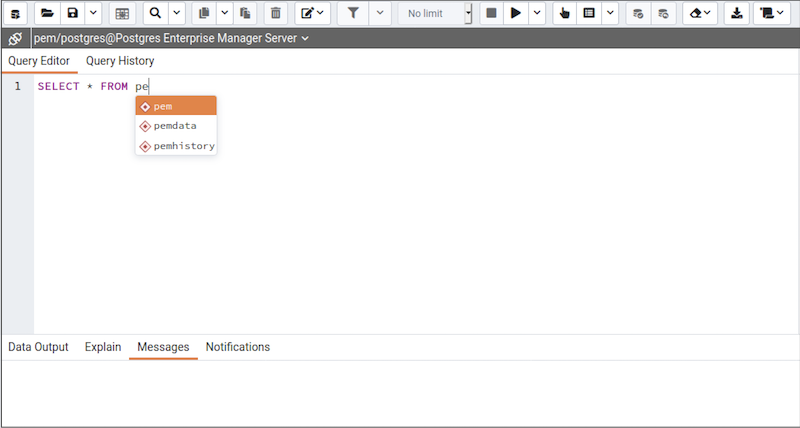Viewport: 800px width, 428px height.
Task: Click the delete trash can icon
Action: [276, 14]
